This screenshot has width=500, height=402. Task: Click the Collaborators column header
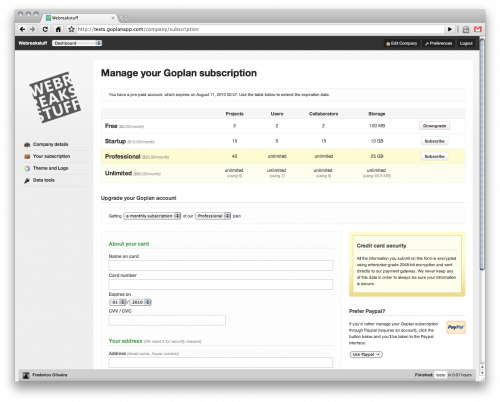(x=323, y=114)
